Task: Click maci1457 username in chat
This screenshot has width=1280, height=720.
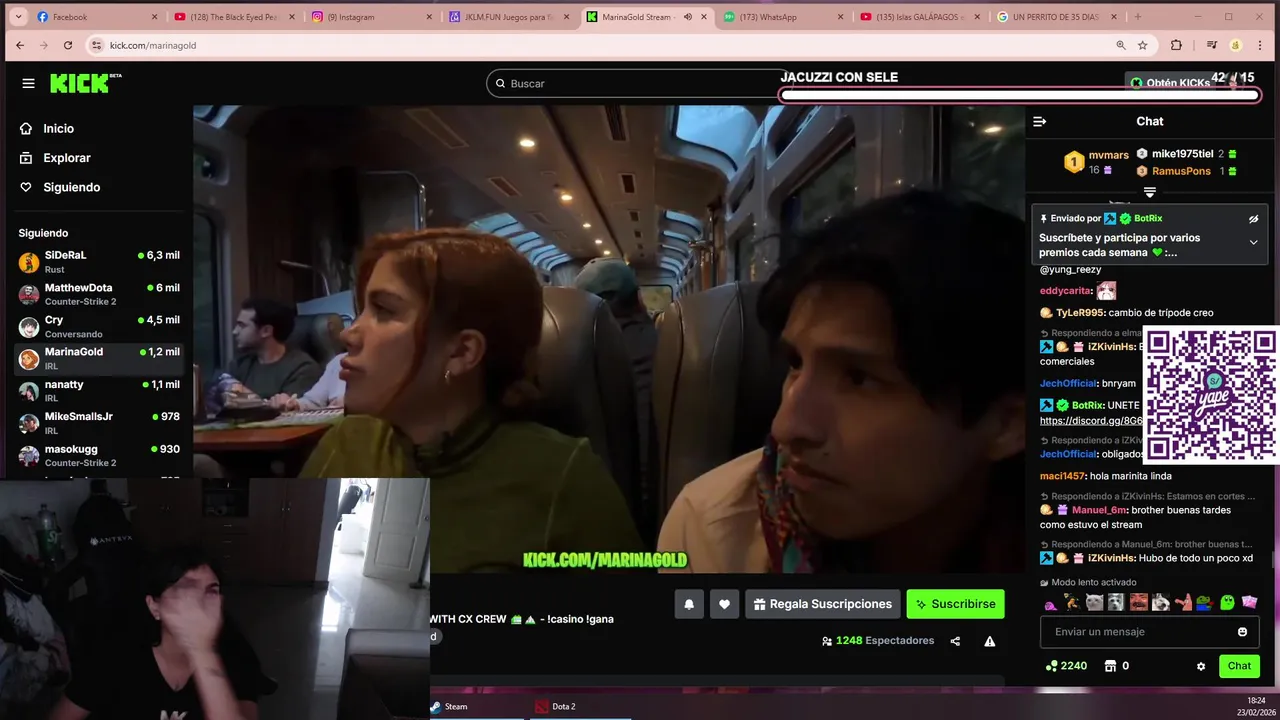Action: 1062,476
